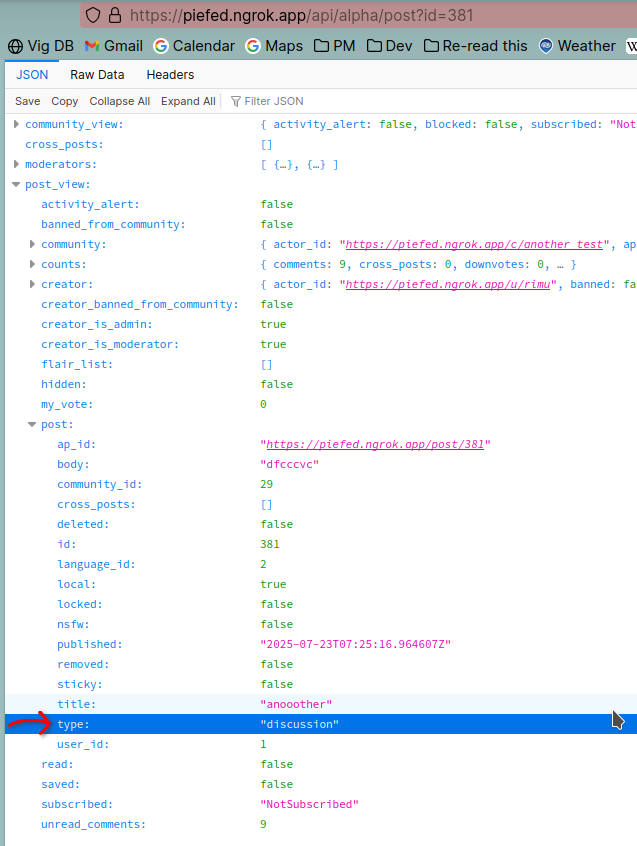This screenshot has width=637, height=846.
Task: Expand the community_view node
Action: click(x=16, y=124)
